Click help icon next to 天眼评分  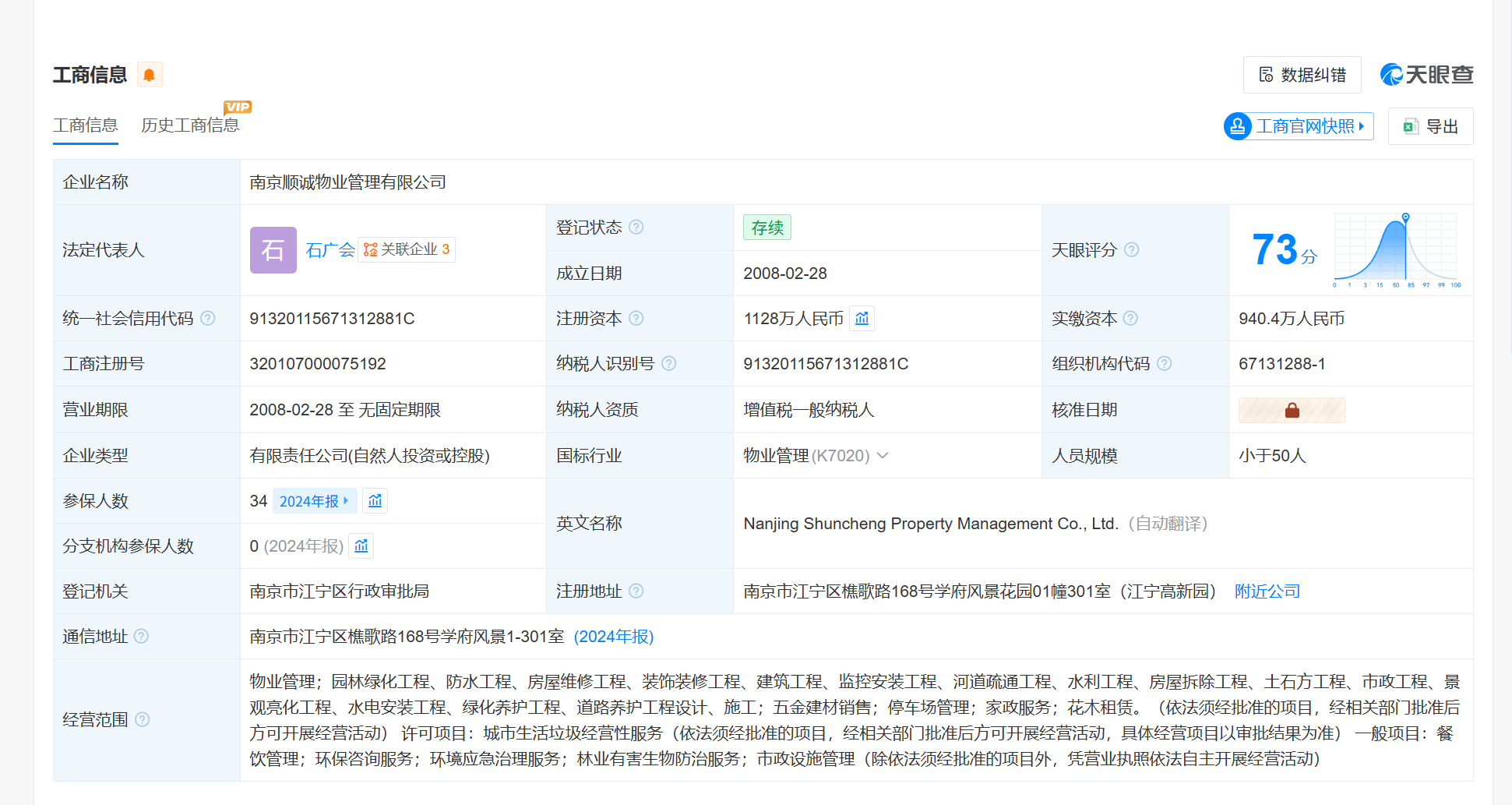tap(1132, 250)
